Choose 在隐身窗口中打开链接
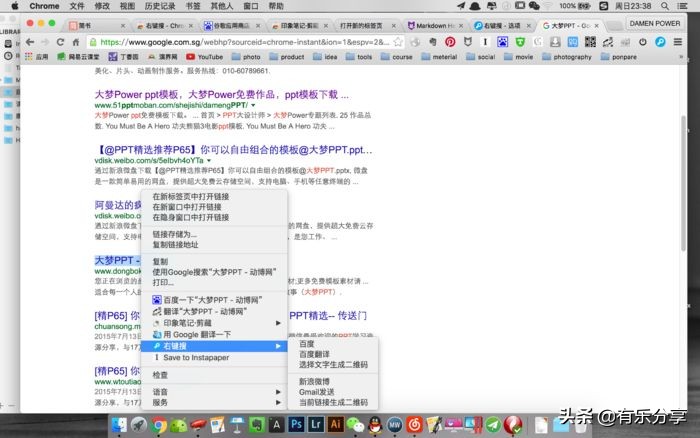Viewport: 700px width, 438px height. click(x=214, y=217)
